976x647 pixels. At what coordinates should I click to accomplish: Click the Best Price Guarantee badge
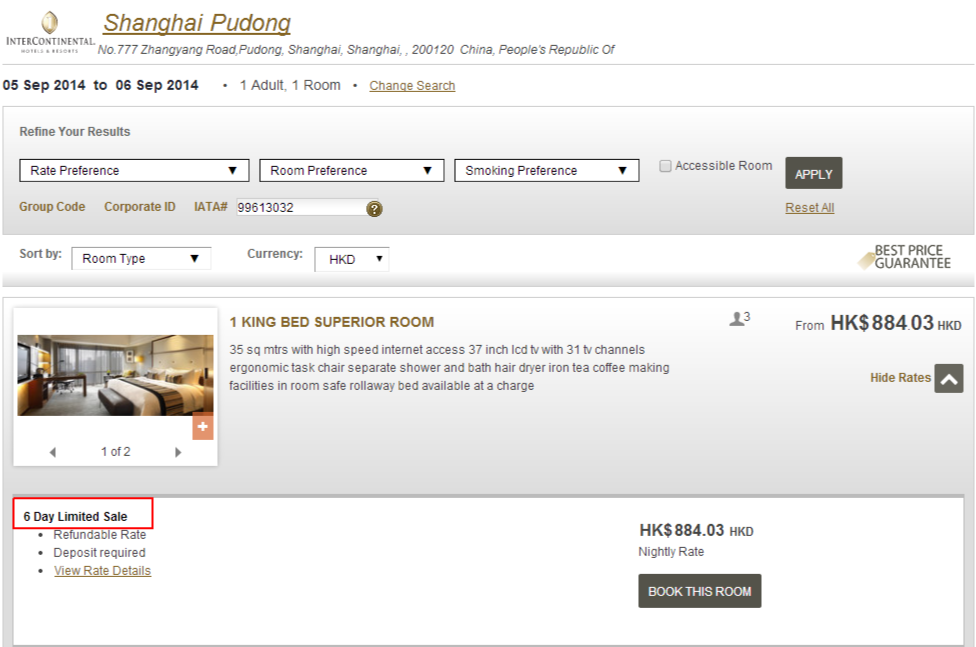click(x=905, y=257)
